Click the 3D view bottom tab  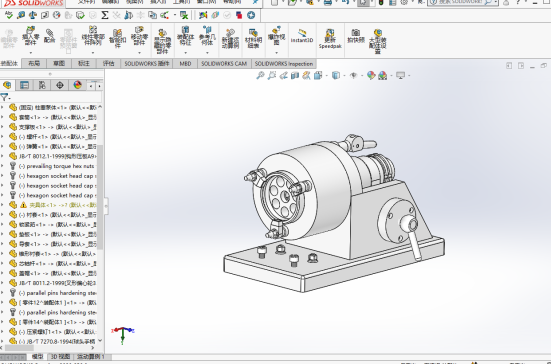[60, 356]
